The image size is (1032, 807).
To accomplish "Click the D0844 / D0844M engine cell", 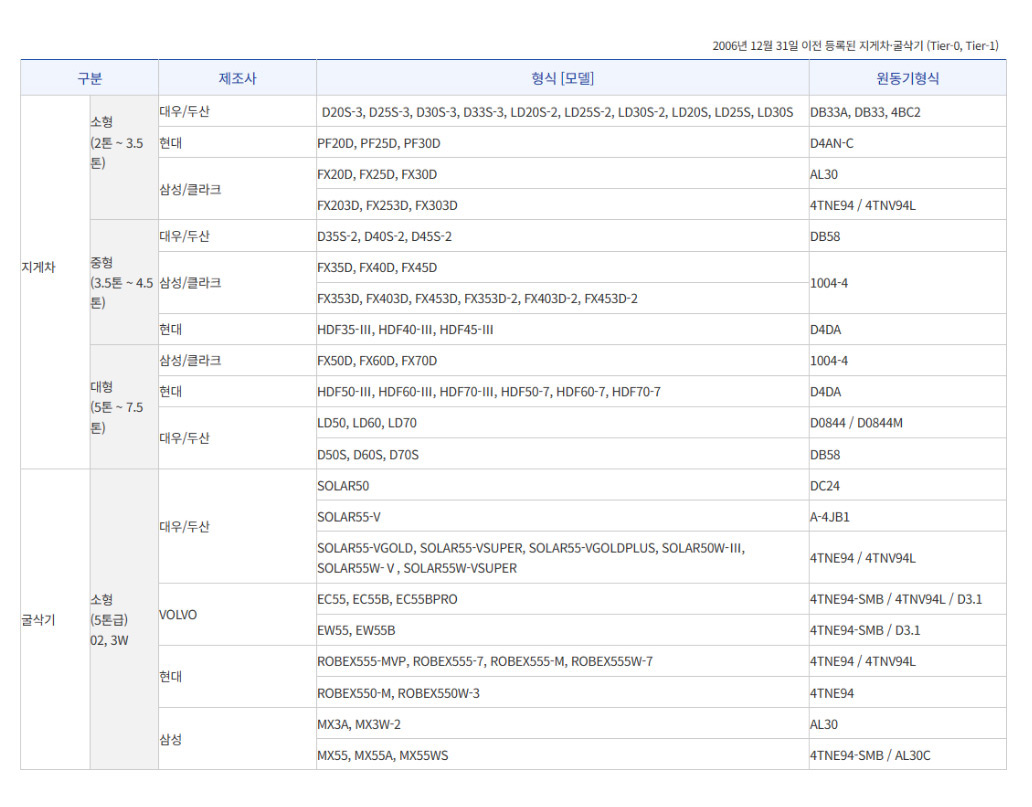I will [x=908, y=423].
